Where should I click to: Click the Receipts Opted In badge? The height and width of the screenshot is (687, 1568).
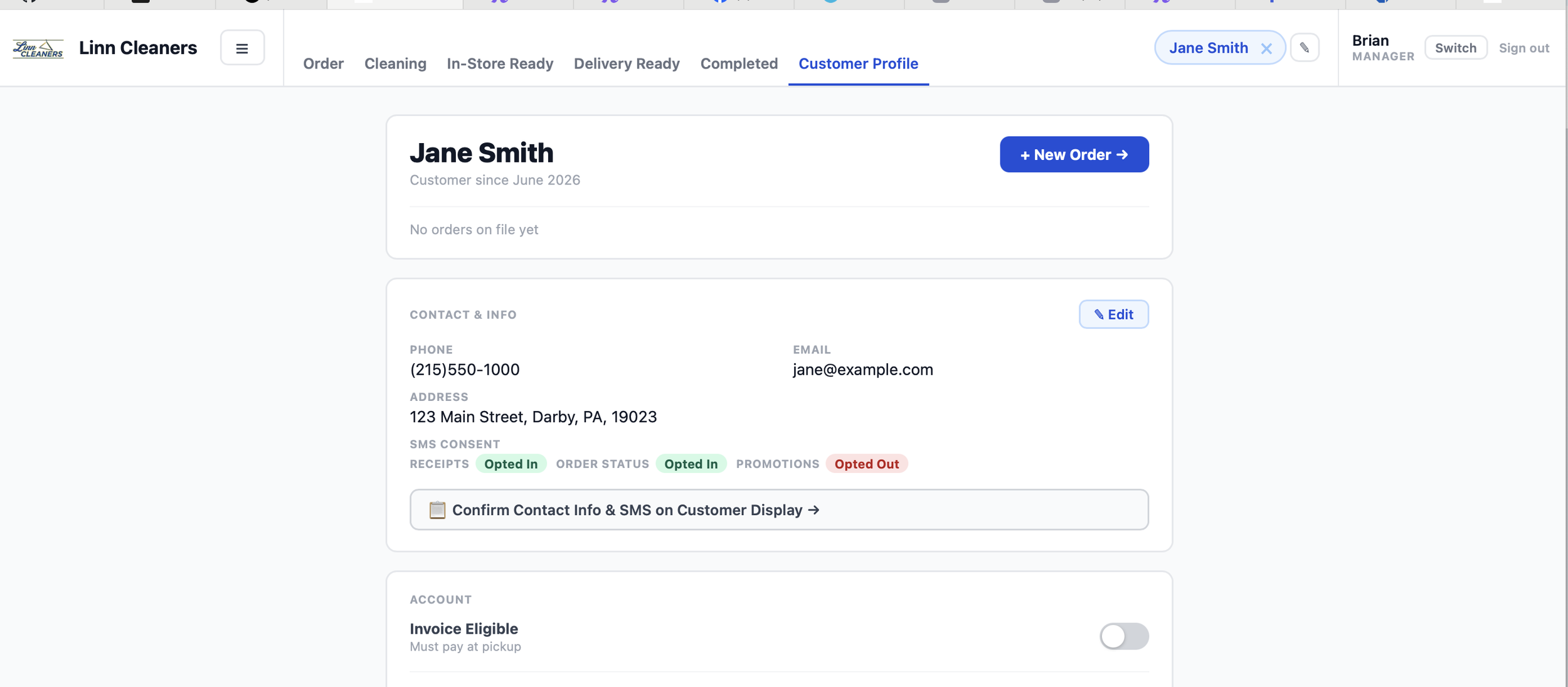point(511,464)
